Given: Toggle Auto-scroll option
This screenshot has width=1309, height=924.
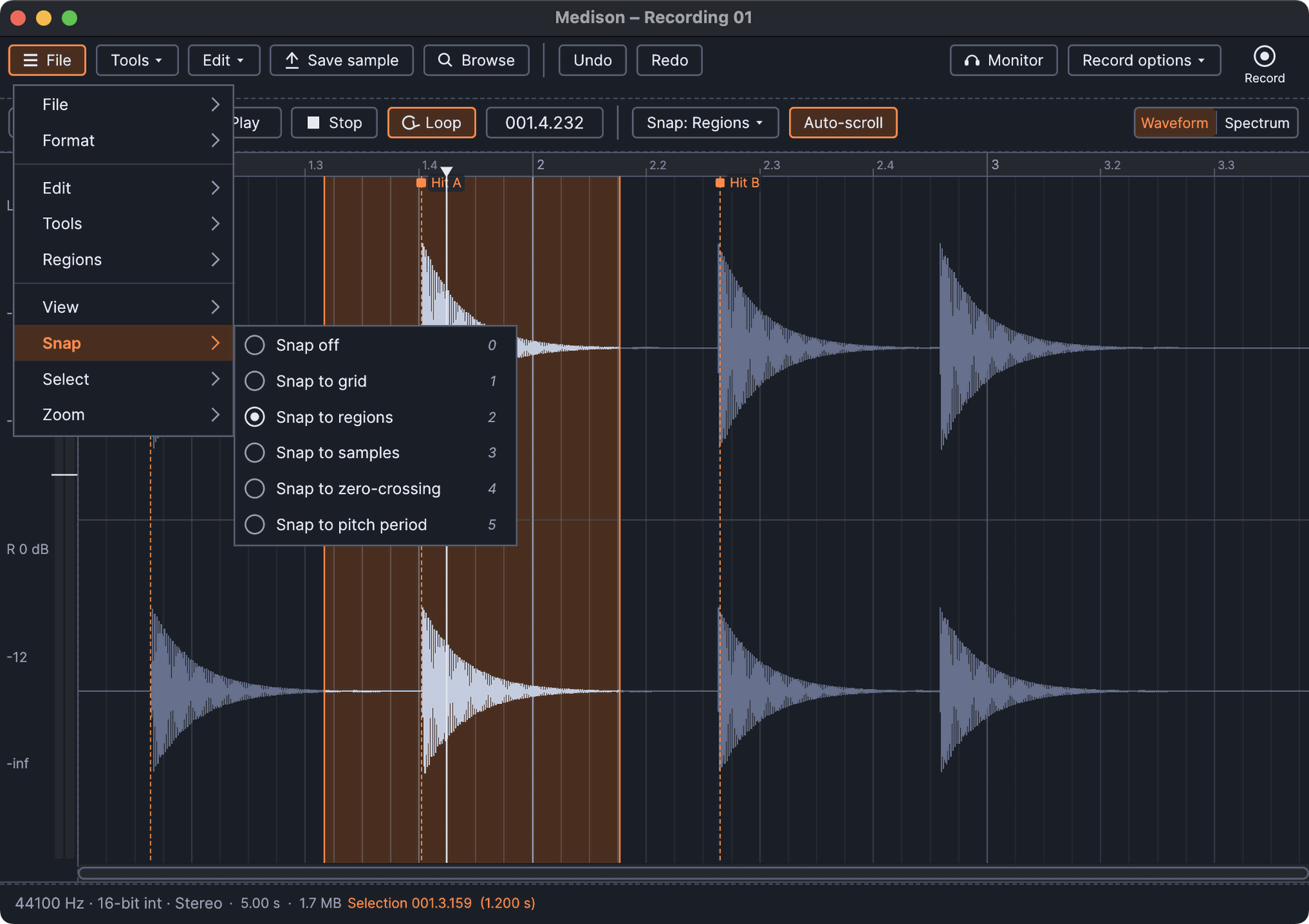Looking at the screenshot, I should pos(843,123).
